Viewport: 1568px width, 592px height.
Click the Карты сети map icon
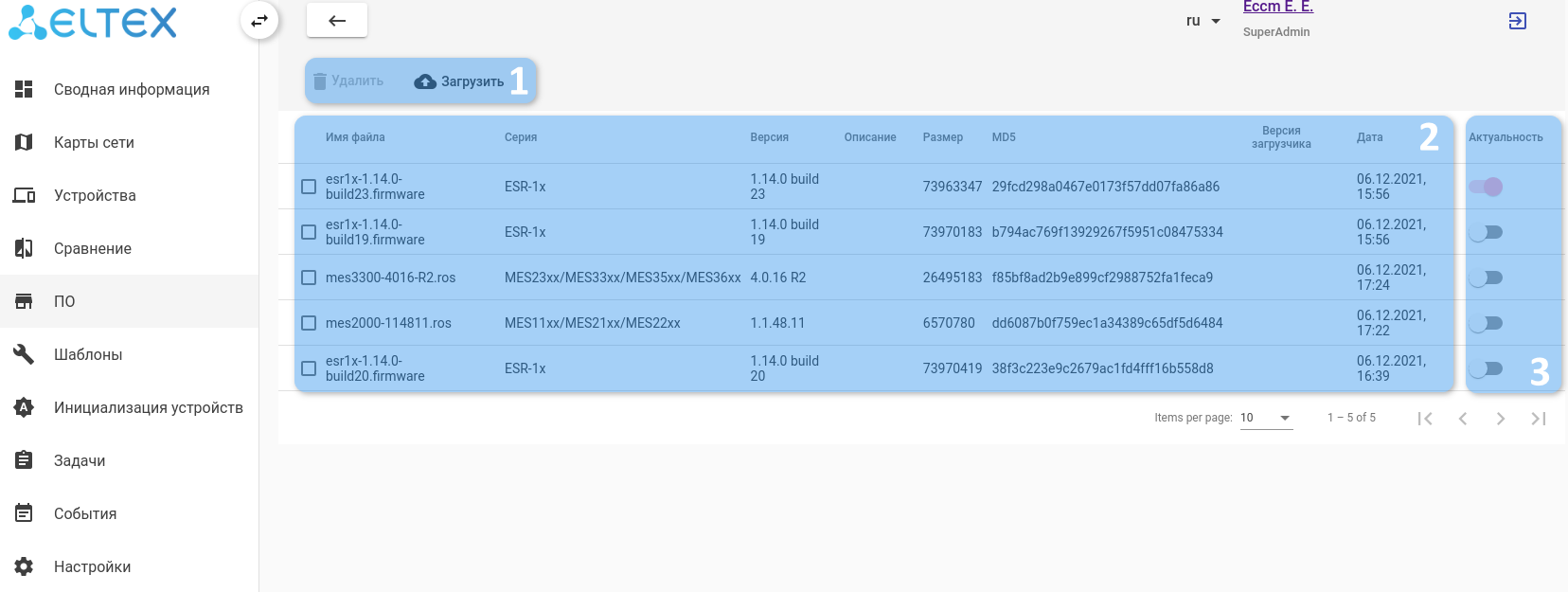[24, 142]
